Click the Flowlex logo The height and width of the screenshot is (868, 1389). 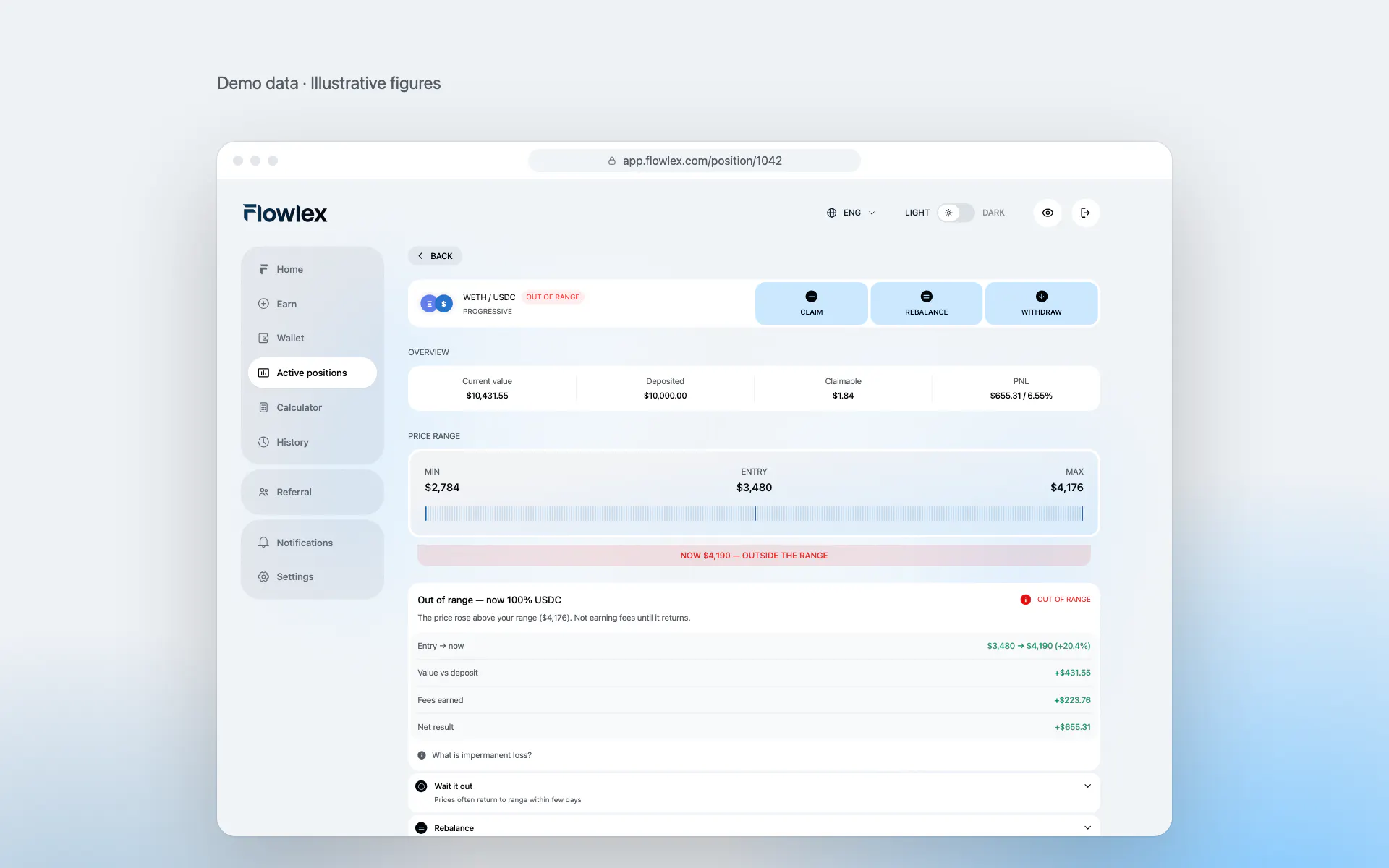point(285,213)
